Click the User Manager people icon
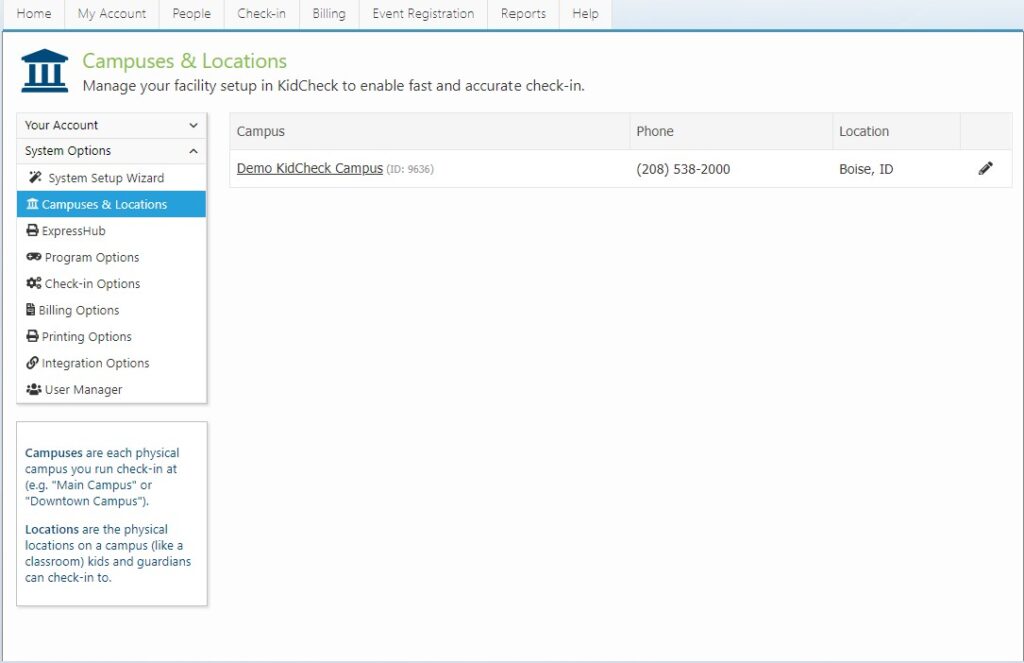The width and height of the screenshot is (1024, 663). (x=33, y=389)
